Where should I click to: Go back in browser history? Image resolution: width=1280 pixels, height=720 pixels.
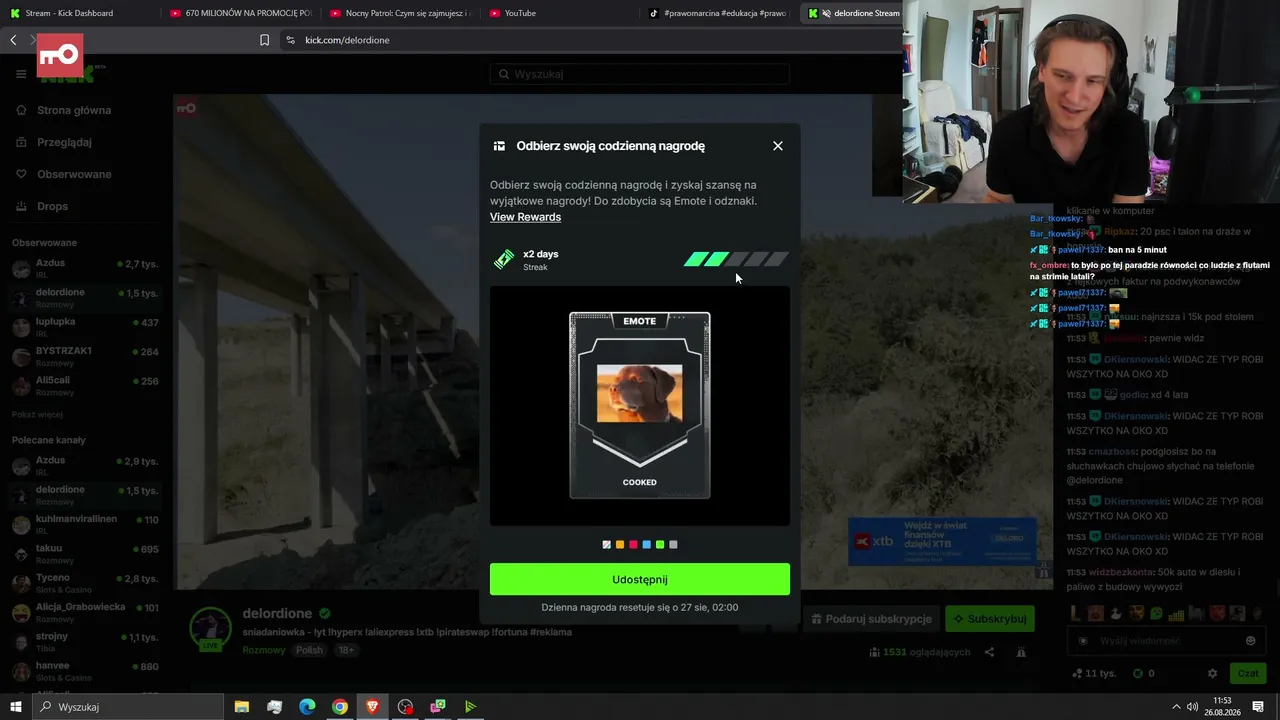(13, 40)
